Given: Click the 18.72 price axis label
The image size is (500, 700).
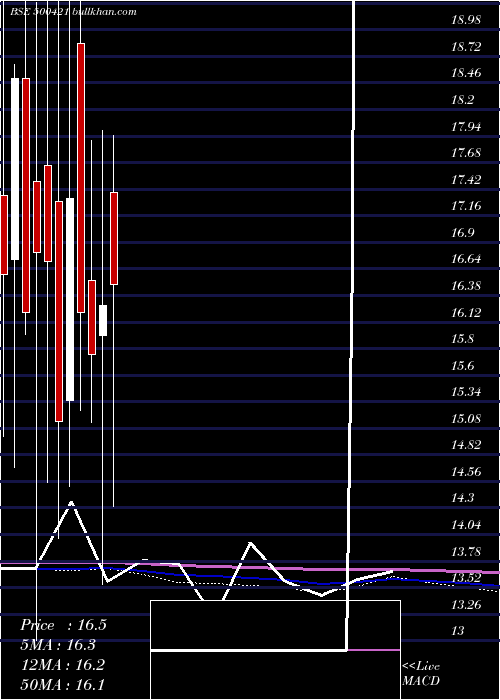Looking at the screenshot, I should (466, 46).
